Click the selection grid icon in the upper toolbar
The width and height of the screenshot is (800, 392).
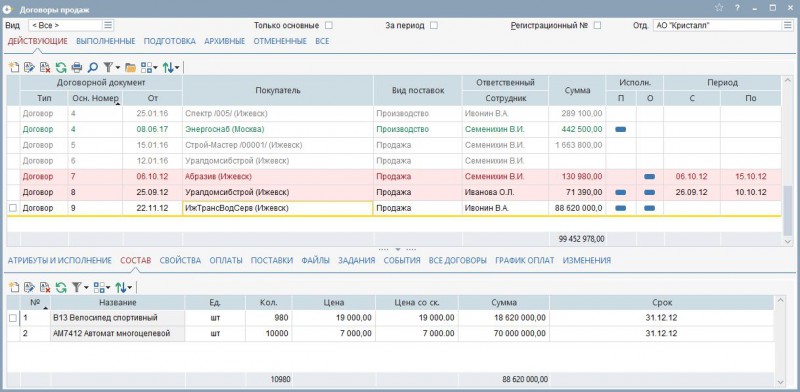point(146,67)
